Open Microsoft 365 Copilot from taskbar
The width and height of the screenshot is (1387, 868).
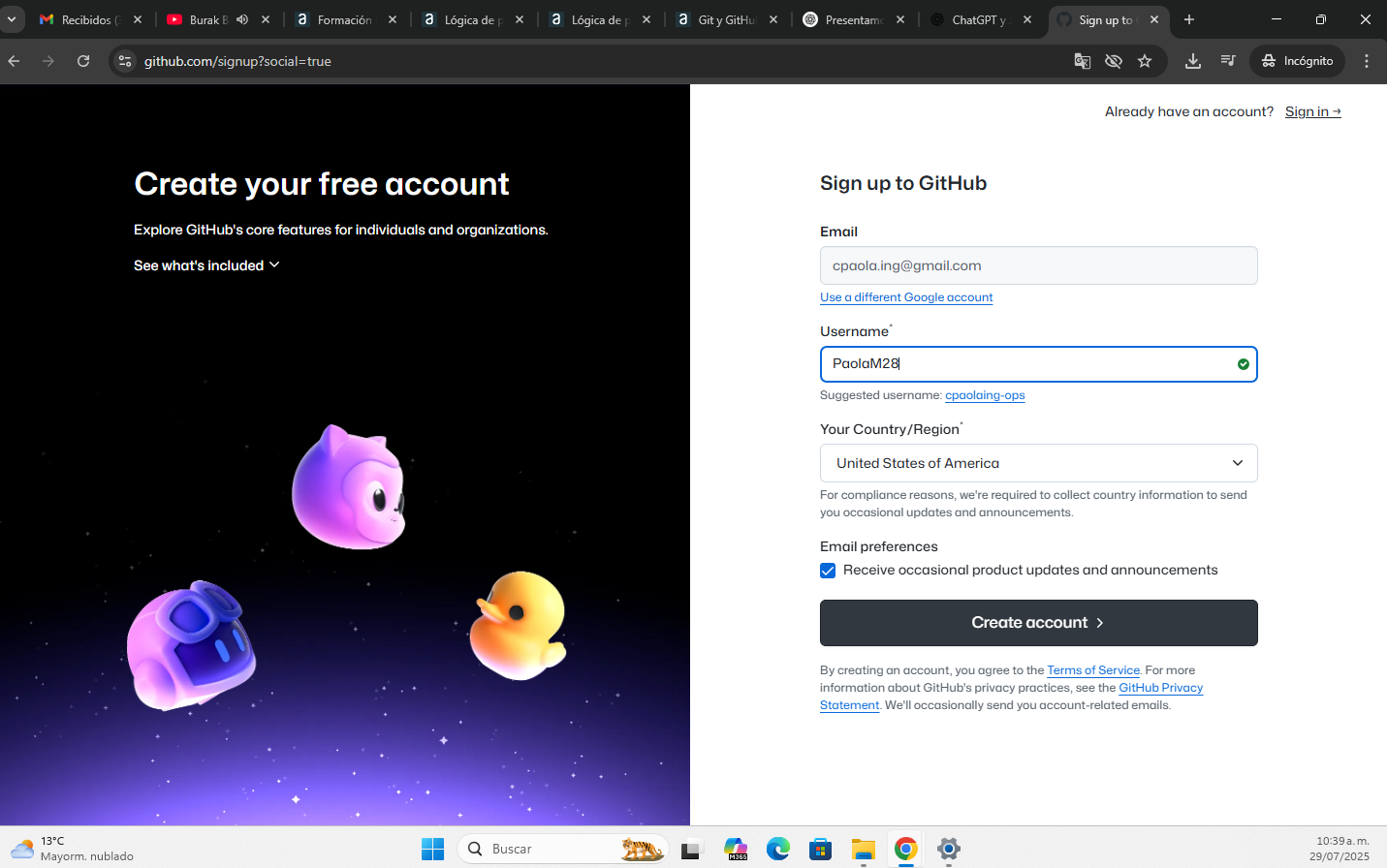pyautogui.click(x=736, y=850)
